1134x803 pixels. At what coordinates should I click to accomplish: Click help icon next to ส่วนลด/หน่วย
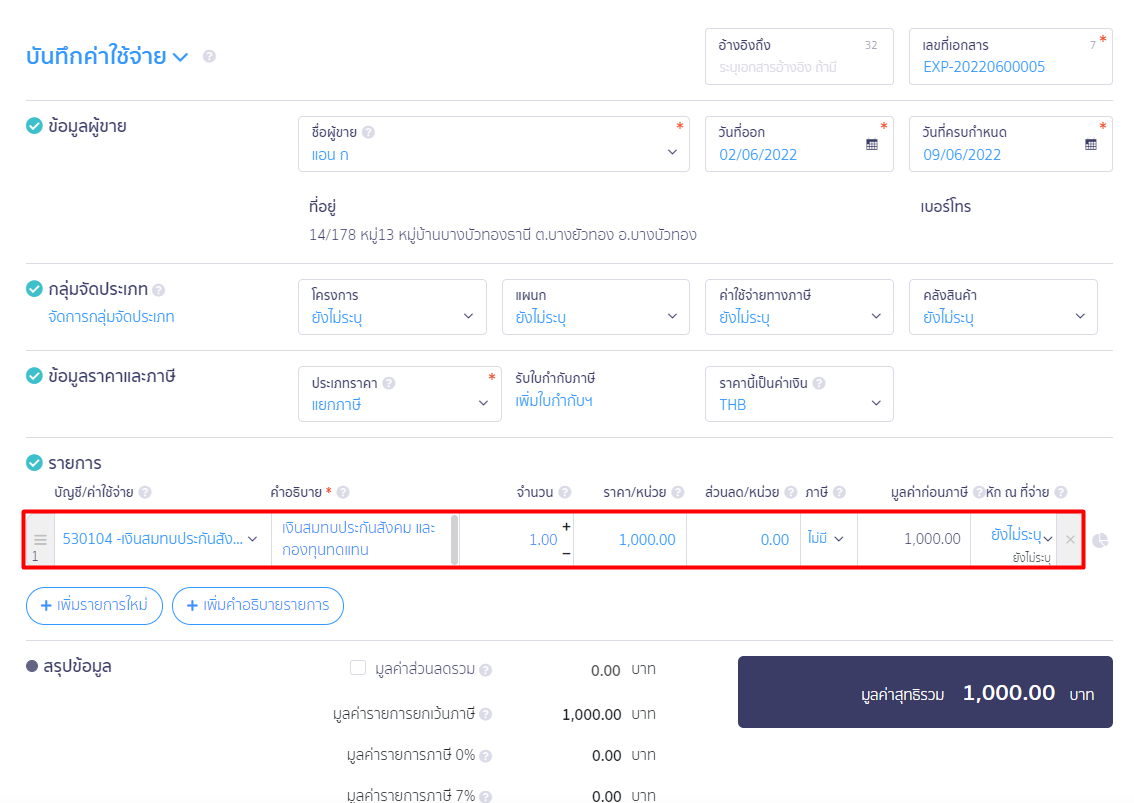[x=791, y=493]
